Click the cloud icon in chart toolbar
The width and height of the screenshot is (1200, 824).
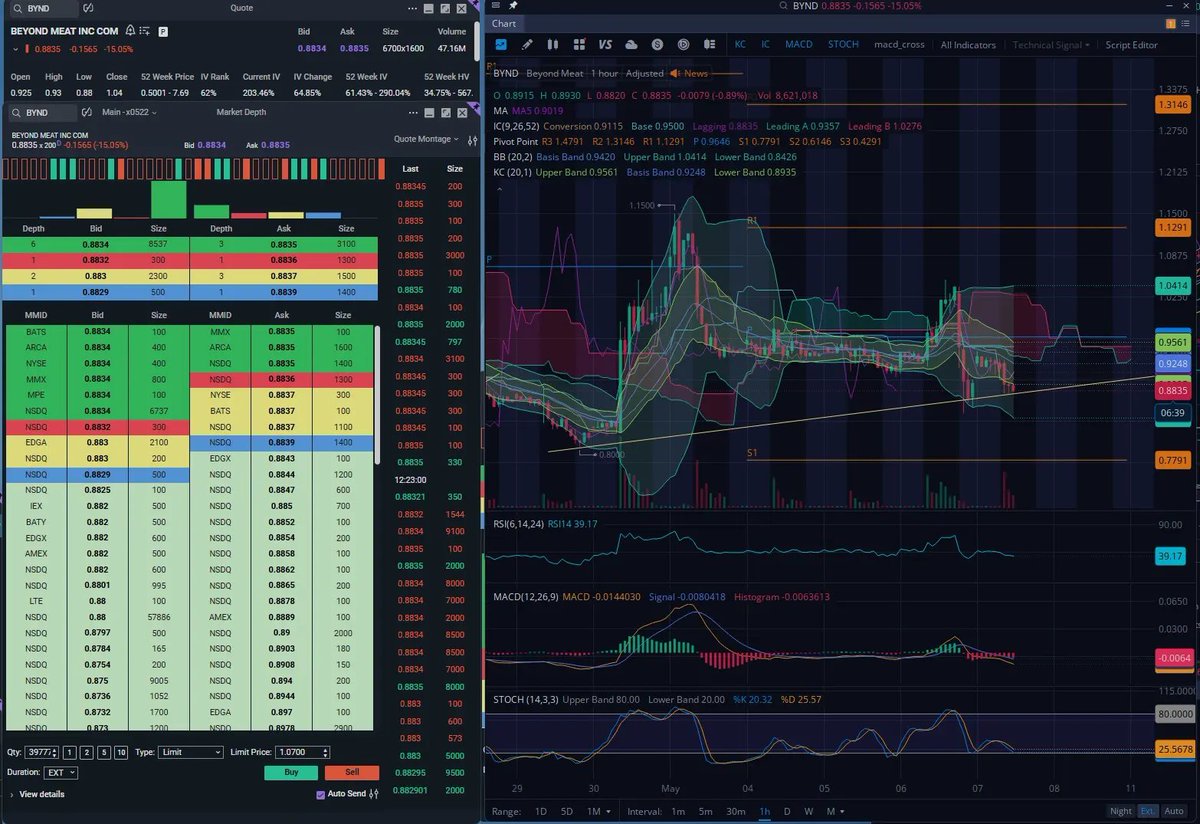(x=631, y=45)
